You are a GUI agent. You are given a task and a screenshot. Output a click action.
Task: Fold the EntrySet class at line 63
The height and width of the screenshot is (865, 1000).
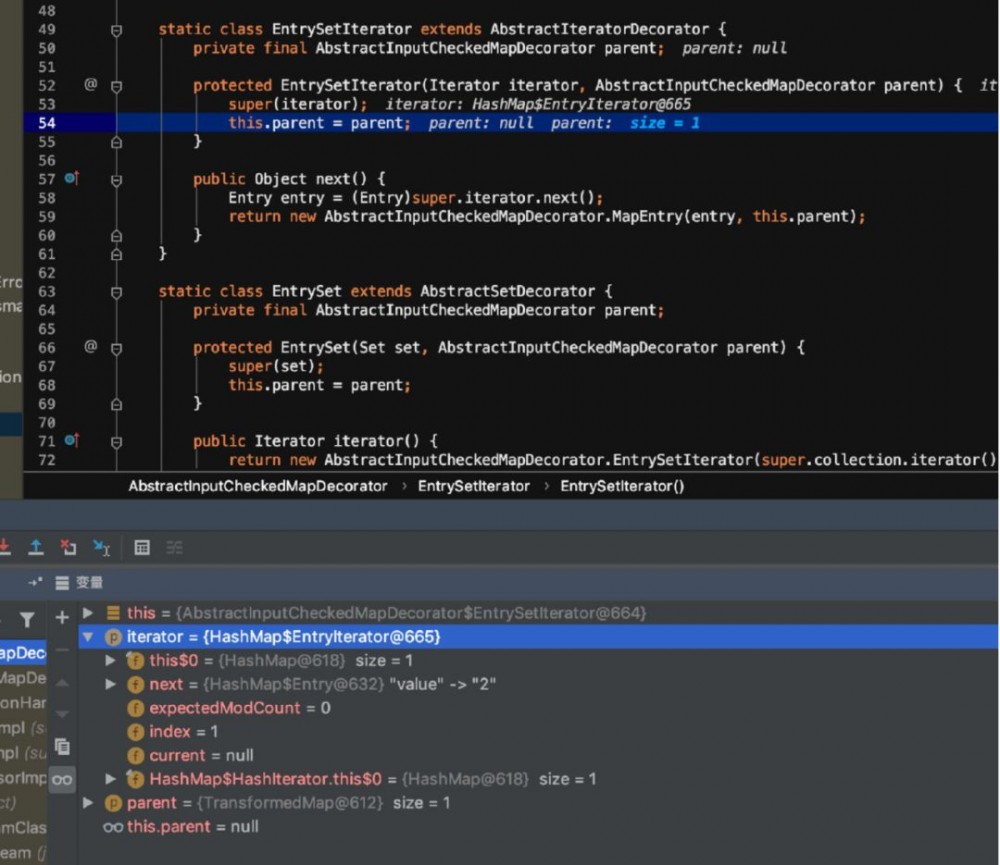116,292
